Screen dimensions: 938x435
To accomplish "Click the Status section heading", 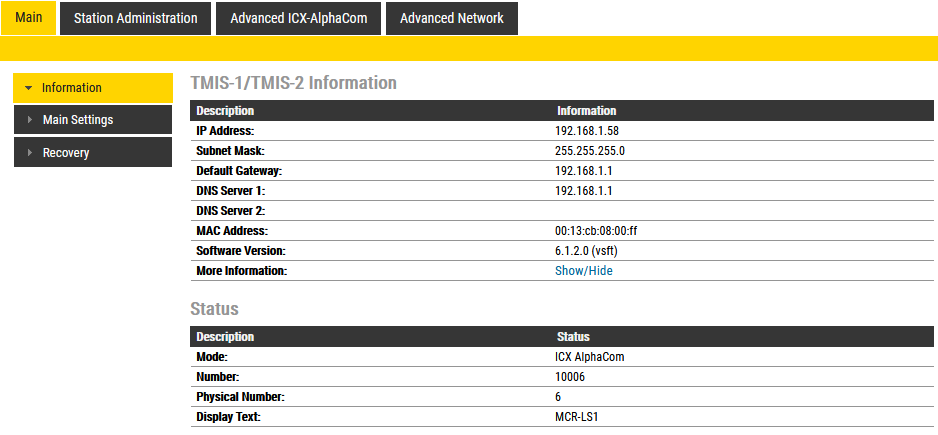I will [214, 309].
